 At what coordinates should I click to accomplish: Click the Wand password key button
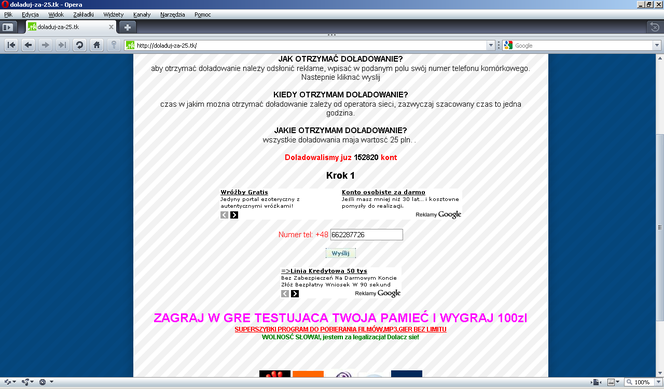pyautogui.click(x=113, y=45)
